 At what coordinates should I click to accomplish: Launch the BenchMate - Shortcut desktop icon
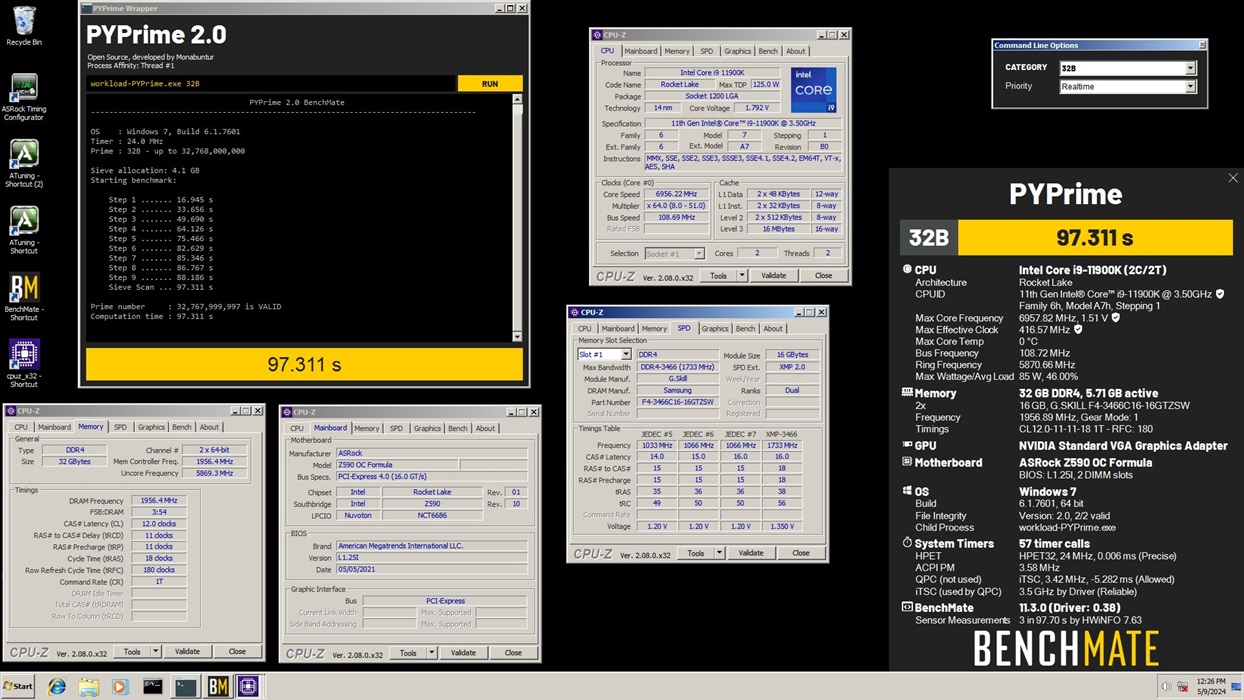coord(23,297)
